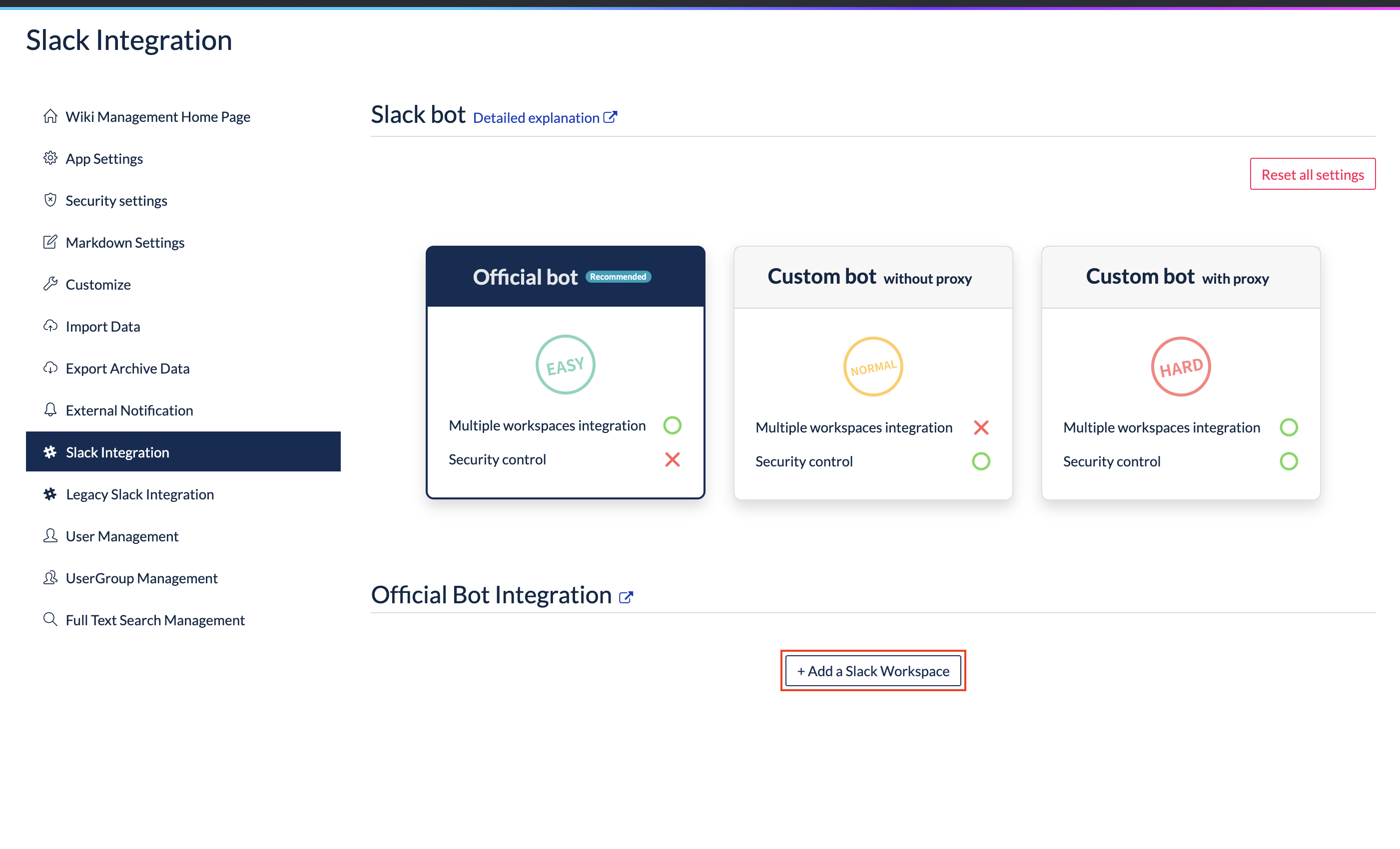1400x849 pixels.
Task: Open External Notification settings
Action: click(183, 411)
